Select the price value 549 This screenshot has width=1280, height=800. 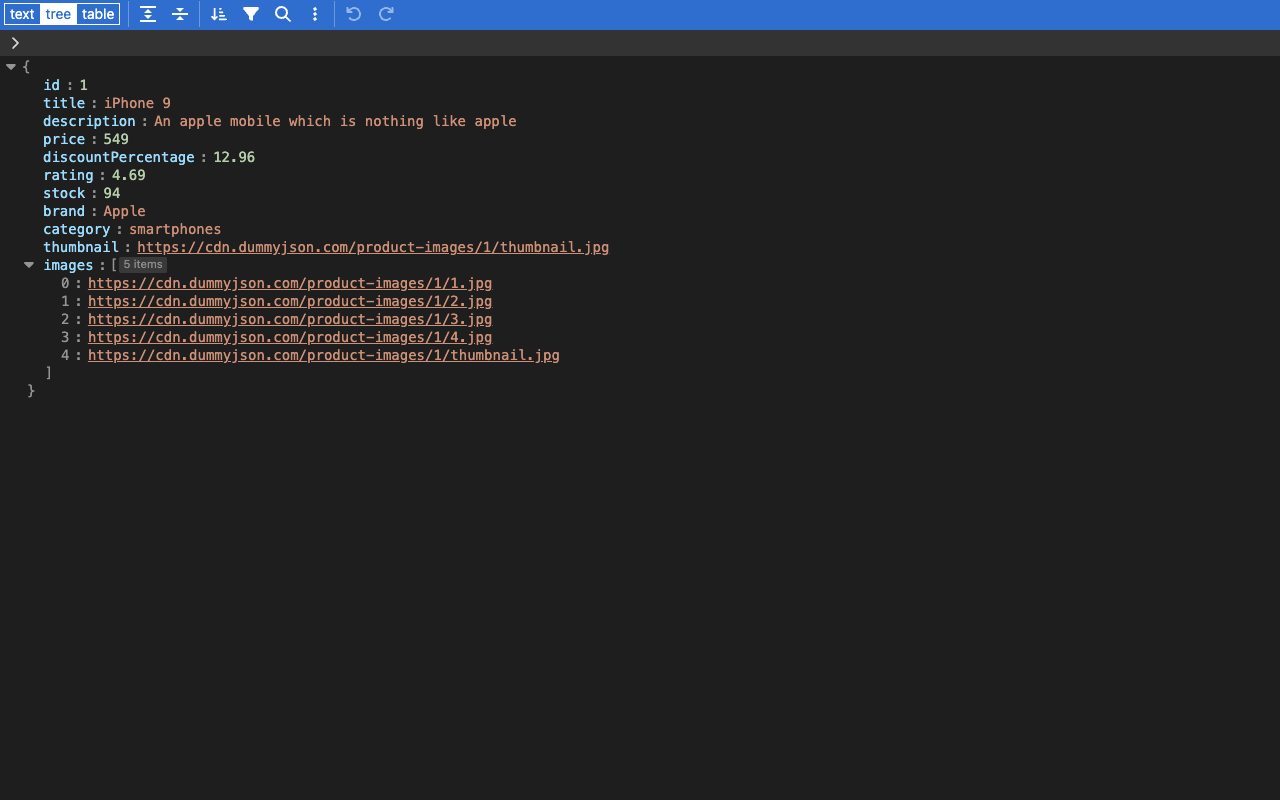116,139
